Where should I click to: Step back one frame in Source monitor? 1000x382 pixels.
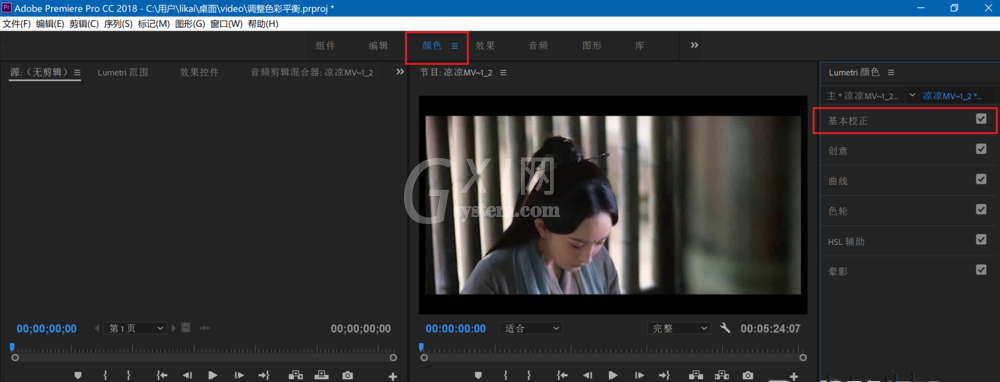coord(188,376)
